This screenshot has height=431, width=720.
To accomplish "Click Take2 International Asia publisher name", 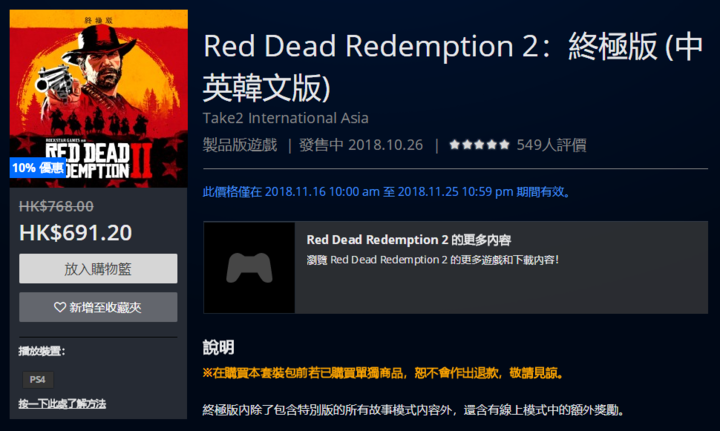I will (286, 118).
